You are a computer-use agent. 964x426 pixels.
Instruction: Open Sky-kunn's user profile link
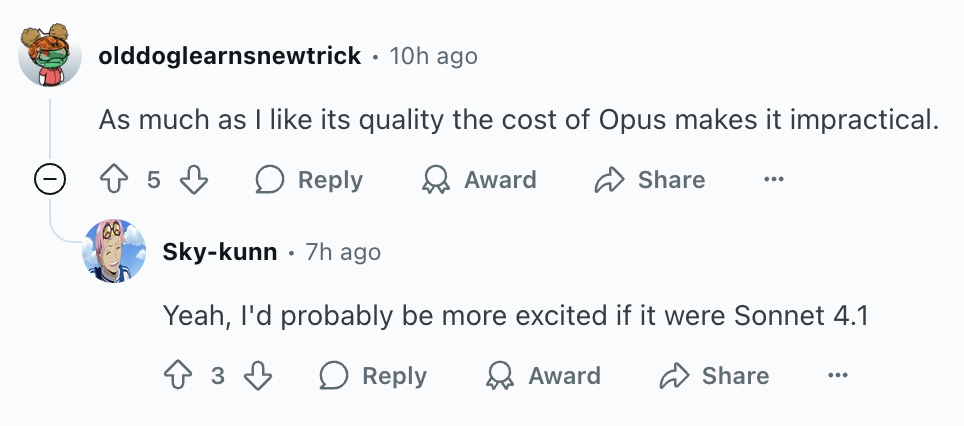(x=219, y=252)
